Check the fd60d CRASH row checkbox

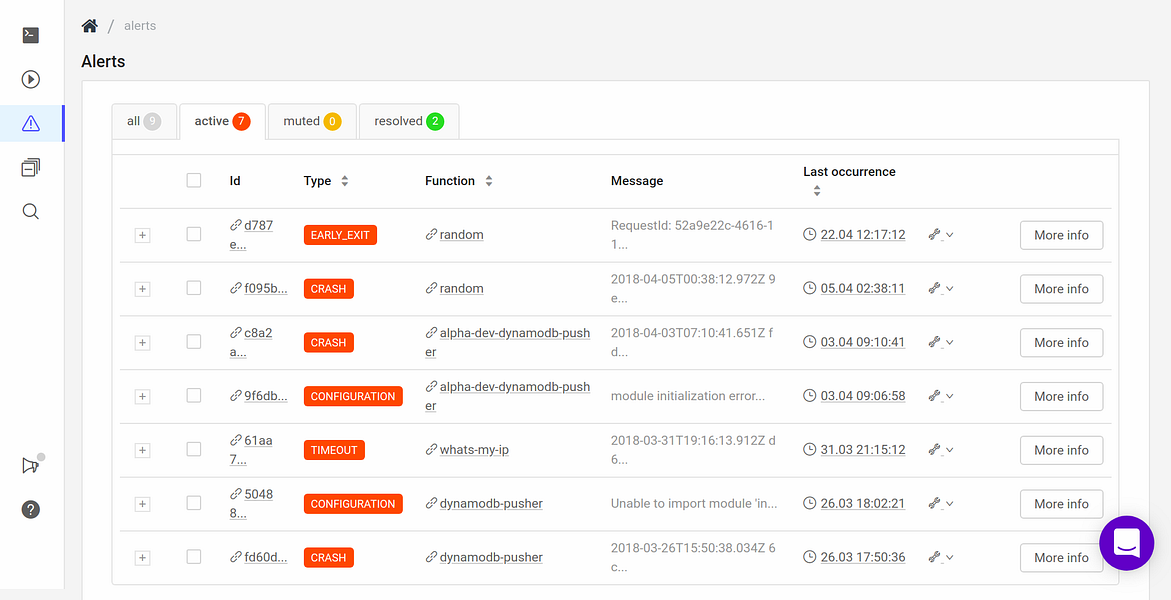pyautogui.click(x=194, y=557)
